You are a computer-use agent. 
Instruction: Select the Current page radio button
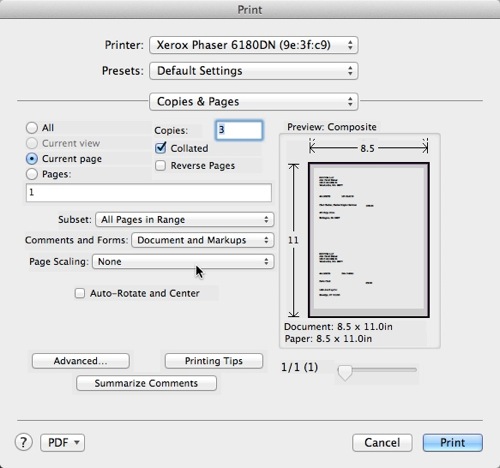[x=32, y=159]
